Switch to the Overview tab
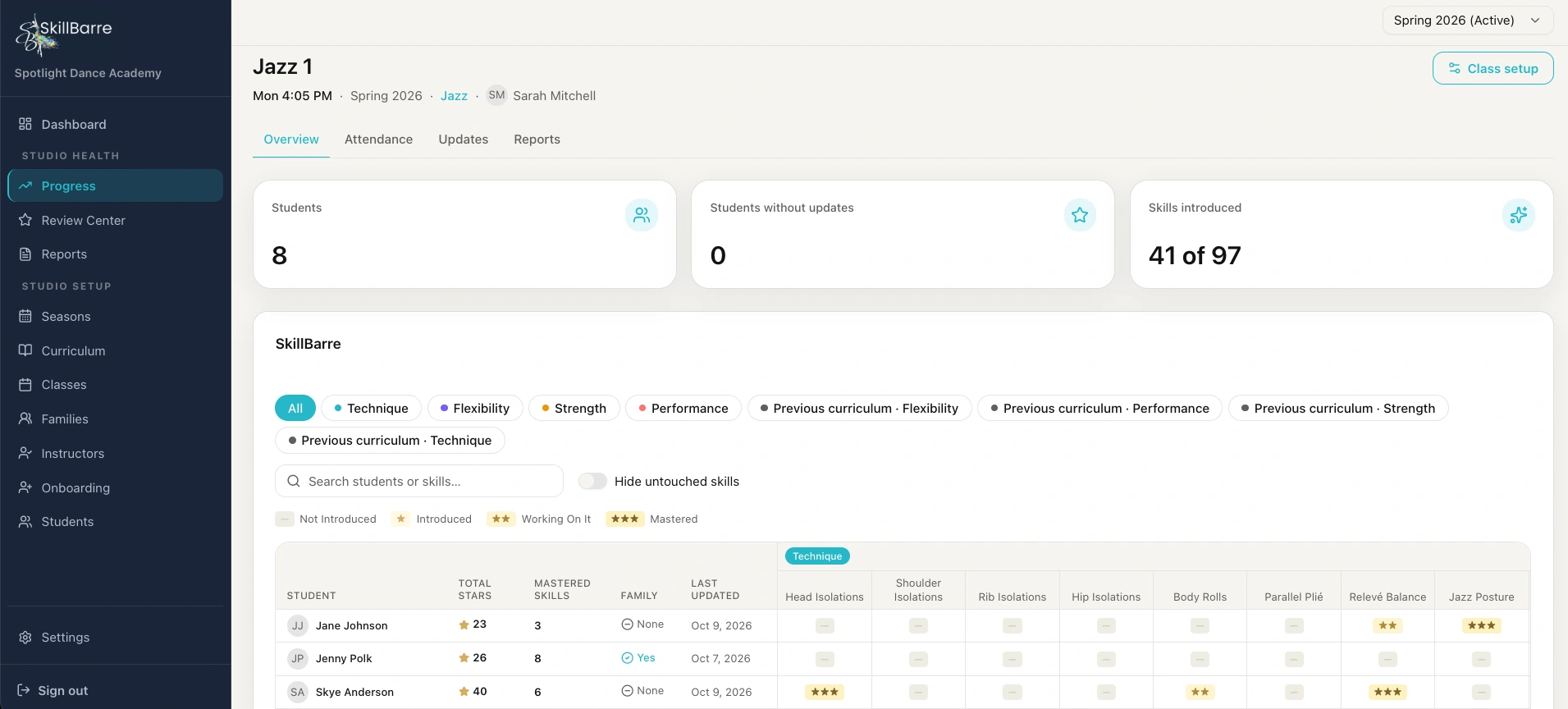This screenshot has width=1568, height=709. tap(291, 140)
